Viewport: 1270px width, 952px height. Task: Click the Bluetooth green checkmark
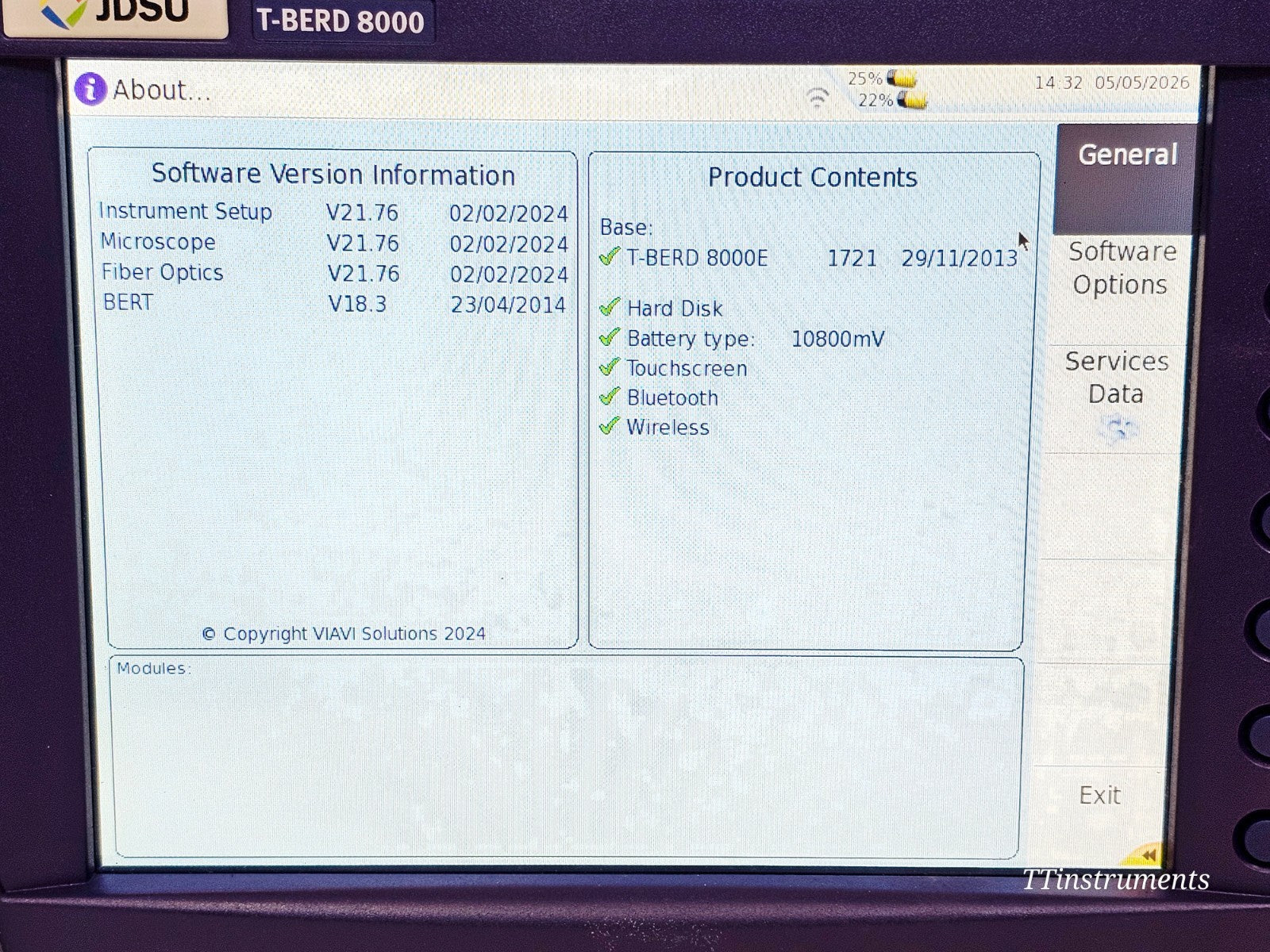pyautogui.click(x=610, y=396)
